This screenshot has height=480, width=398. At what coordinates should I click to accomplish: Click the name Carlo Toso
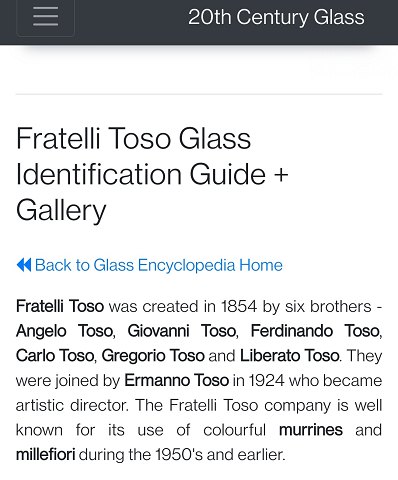(x=55, y=355)
